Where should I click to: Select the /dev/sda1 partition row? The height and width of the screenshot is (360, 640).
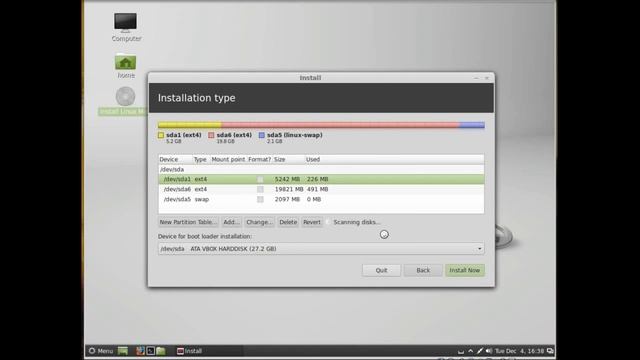pyautogui.click(x=321, y=179)
